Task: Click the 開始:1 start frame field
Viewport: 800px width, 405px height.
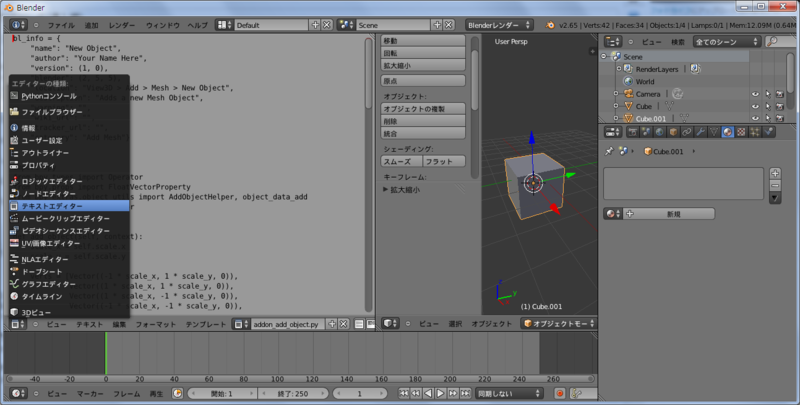Action: tap(221, 393)
